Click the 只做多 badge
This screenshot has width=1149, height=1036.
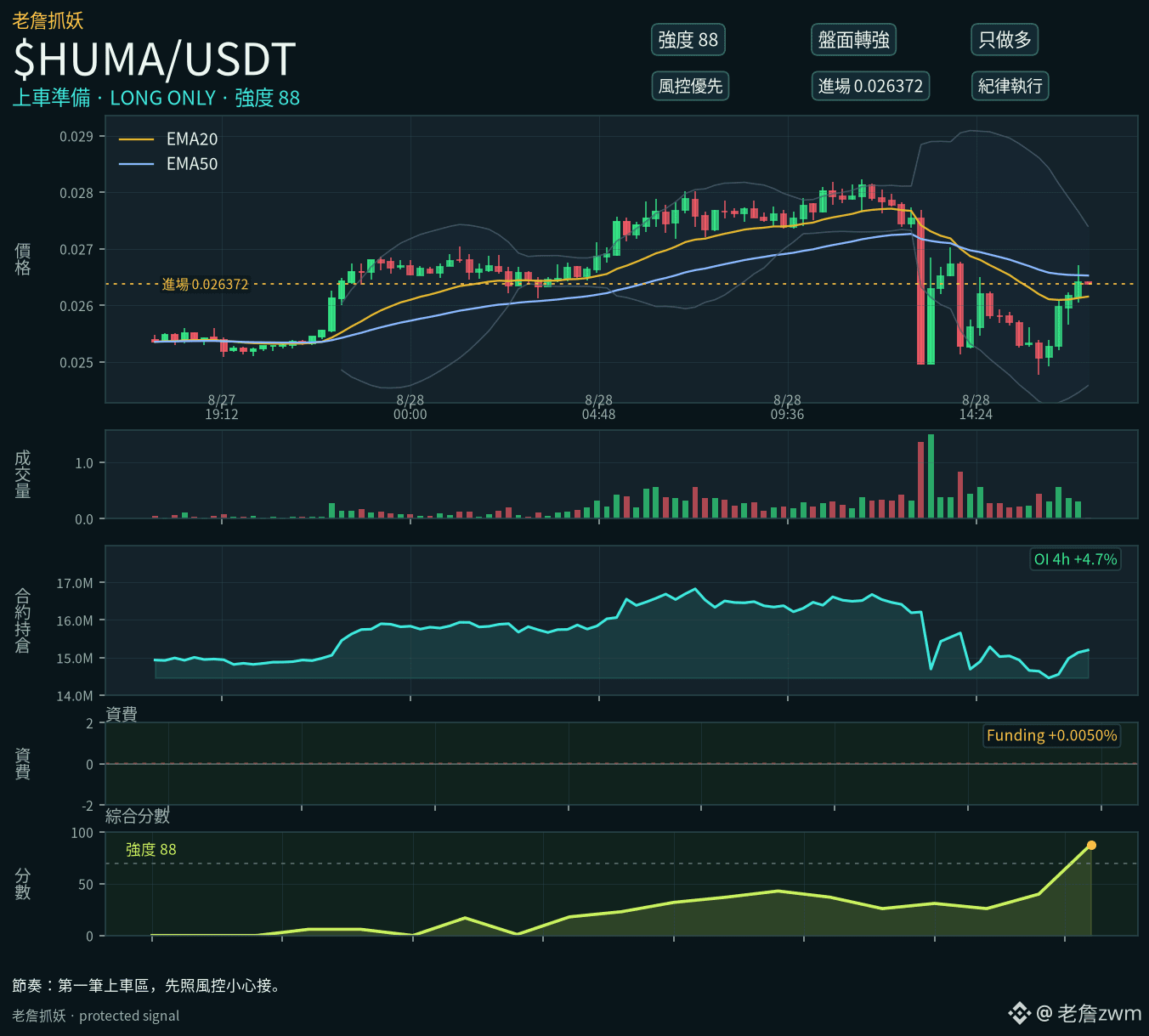tap(1005, 40)
